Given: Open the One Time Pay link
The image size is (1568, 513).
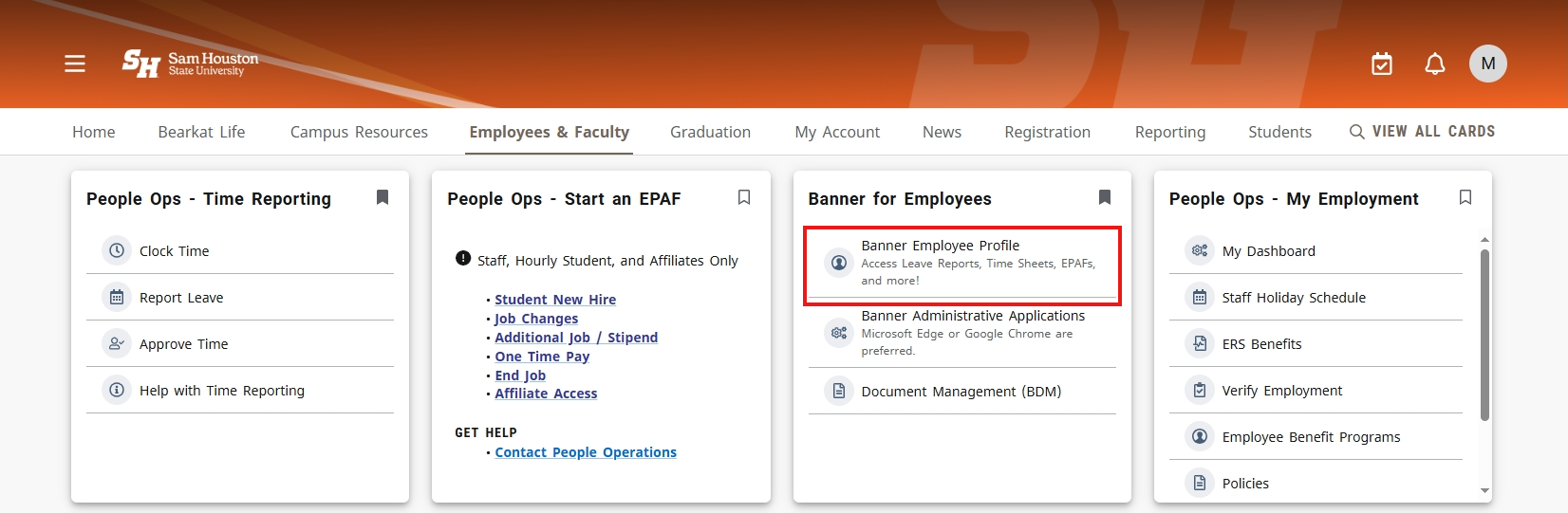Looking at the screenshot, I should pos(542,357).
